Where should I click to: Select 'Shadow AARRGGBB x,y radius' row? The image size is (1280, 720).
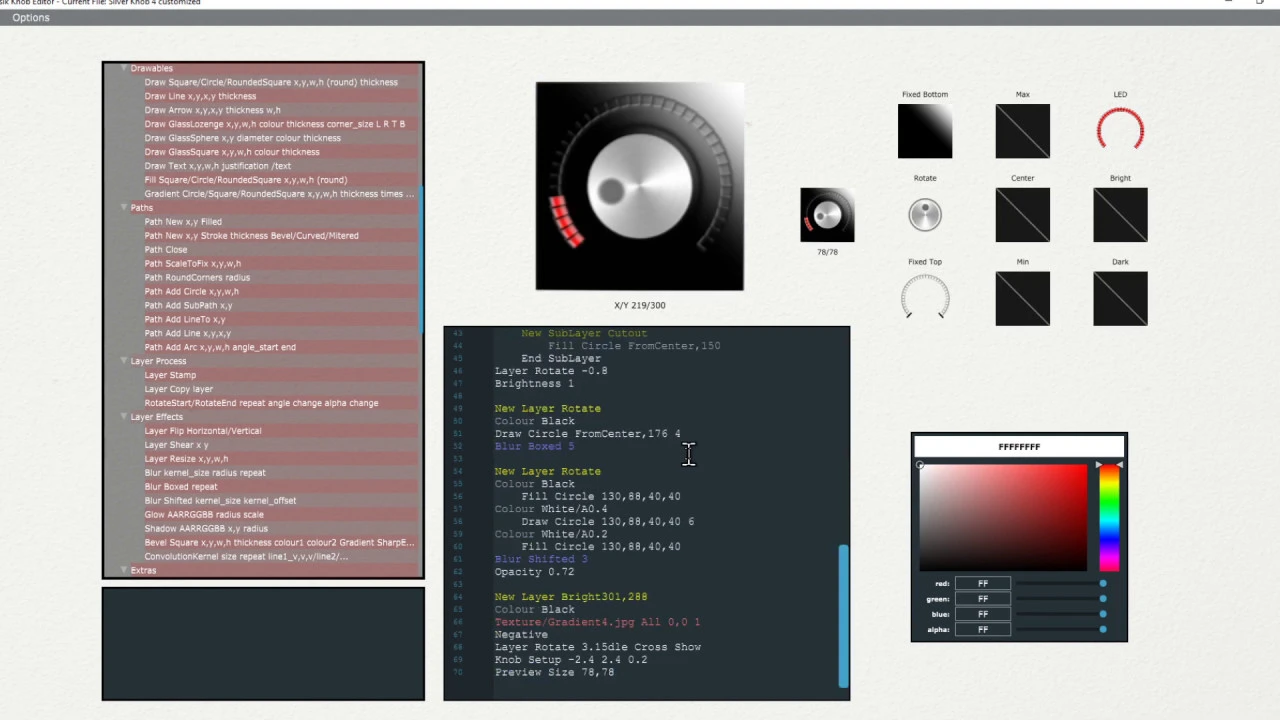pyautogui.click(x=206, y=529)
